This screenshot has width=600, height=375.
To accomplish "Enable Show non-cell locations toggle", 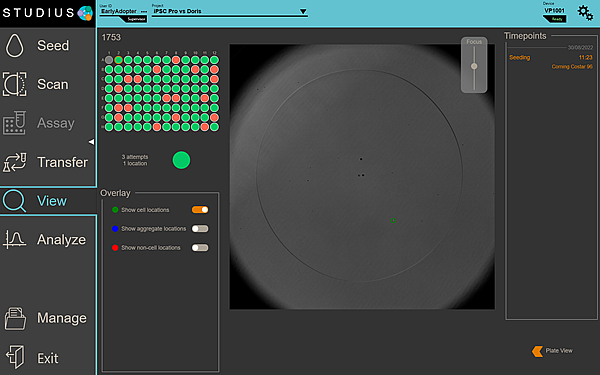I will click(200, 248).
